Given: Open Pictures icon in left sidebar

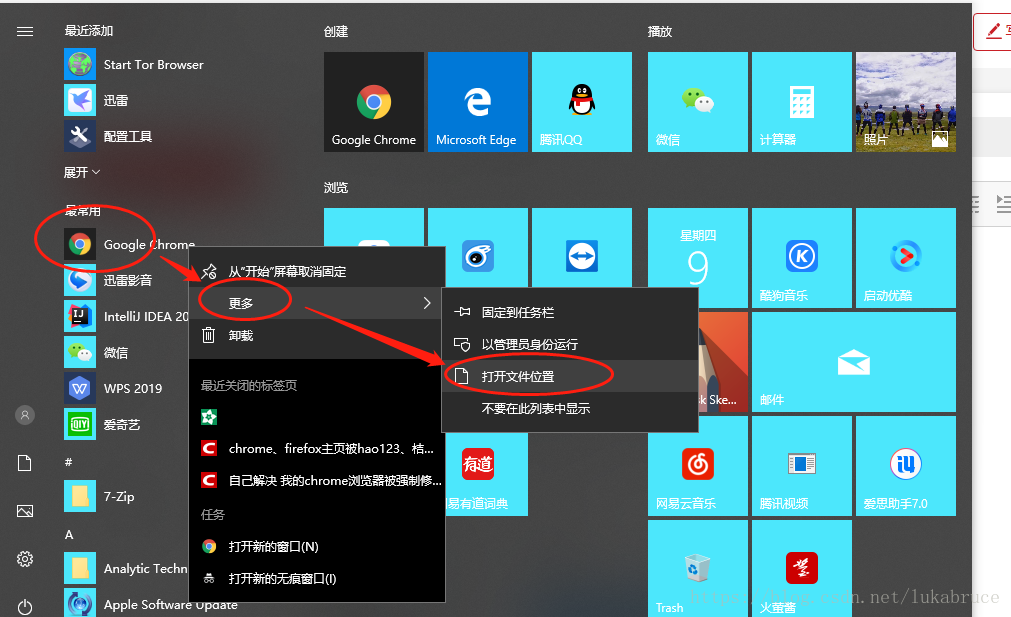Looking at the screenshot, I should coord(25,511).
